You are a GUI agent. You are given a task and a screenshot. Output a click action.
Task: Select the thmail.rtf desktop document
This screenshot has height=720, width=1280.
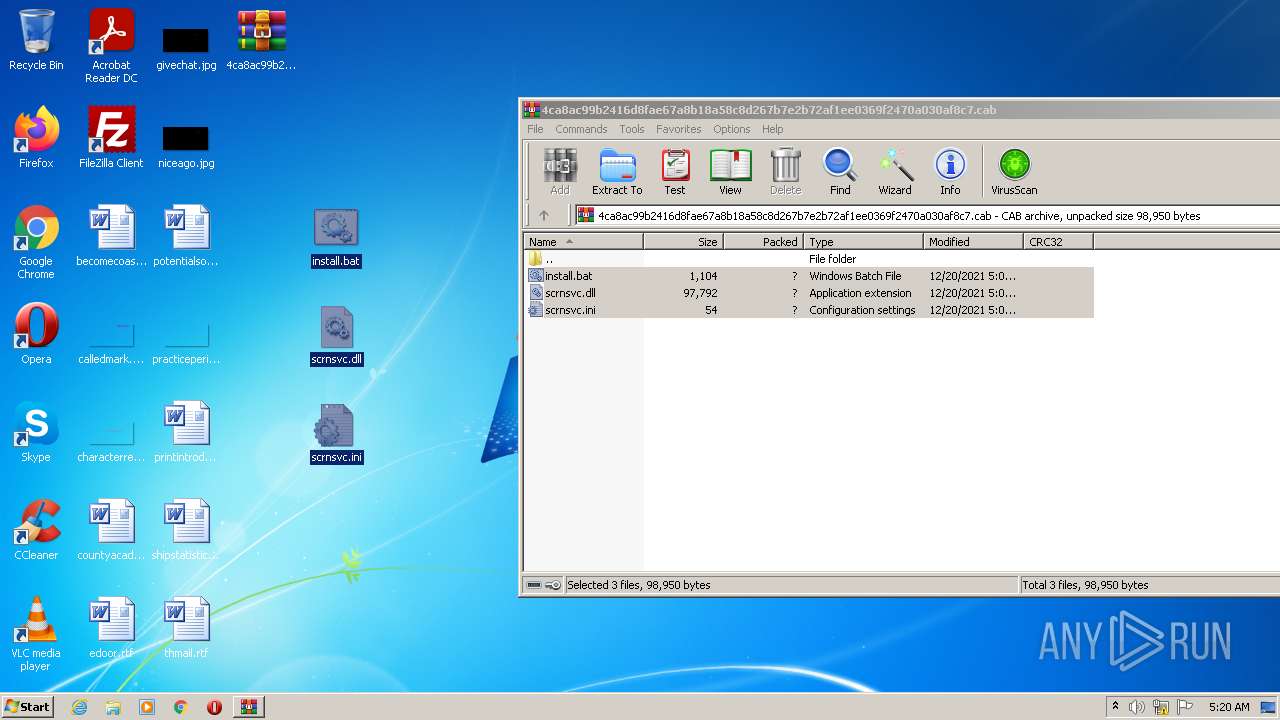pyautogui.click(x=186, y=628)
